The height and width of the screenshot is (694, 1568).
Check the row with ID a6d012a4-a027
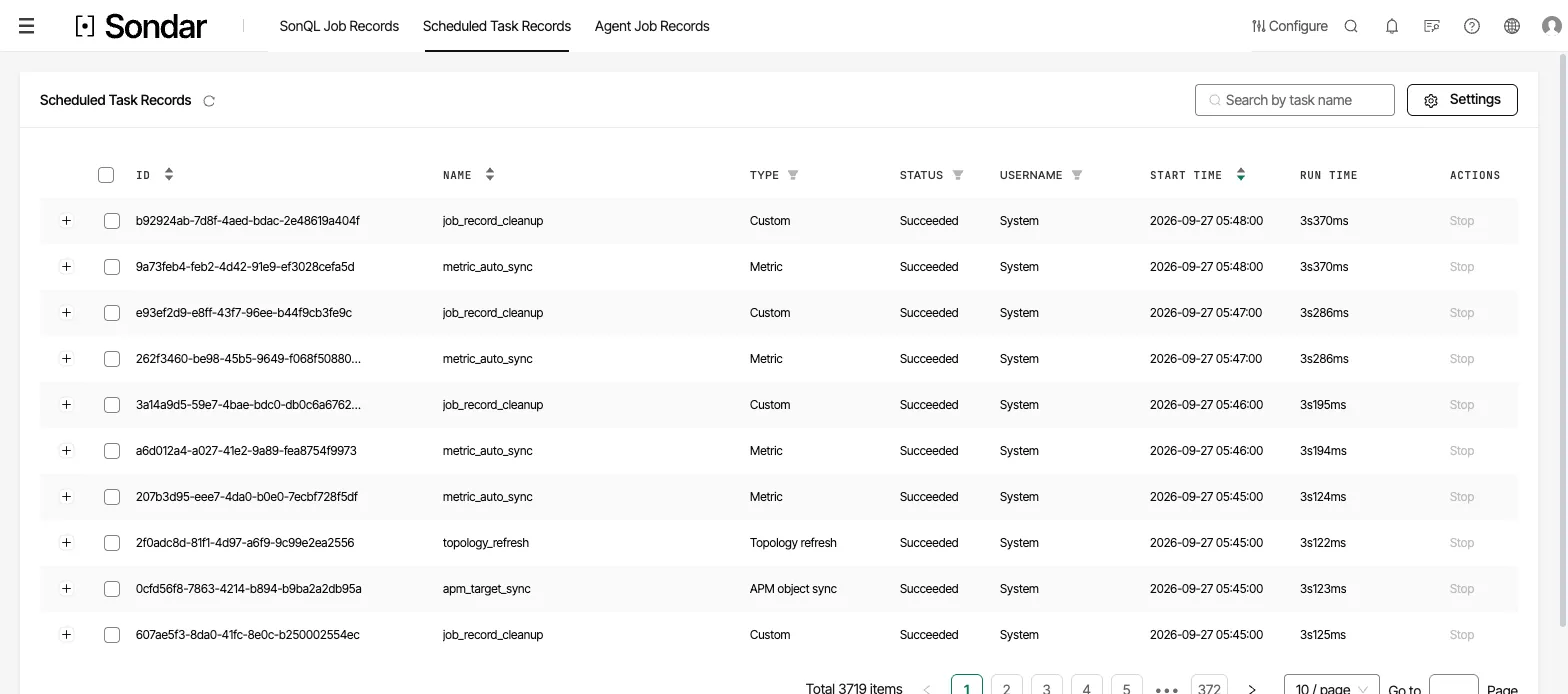(x=112, y=451)
